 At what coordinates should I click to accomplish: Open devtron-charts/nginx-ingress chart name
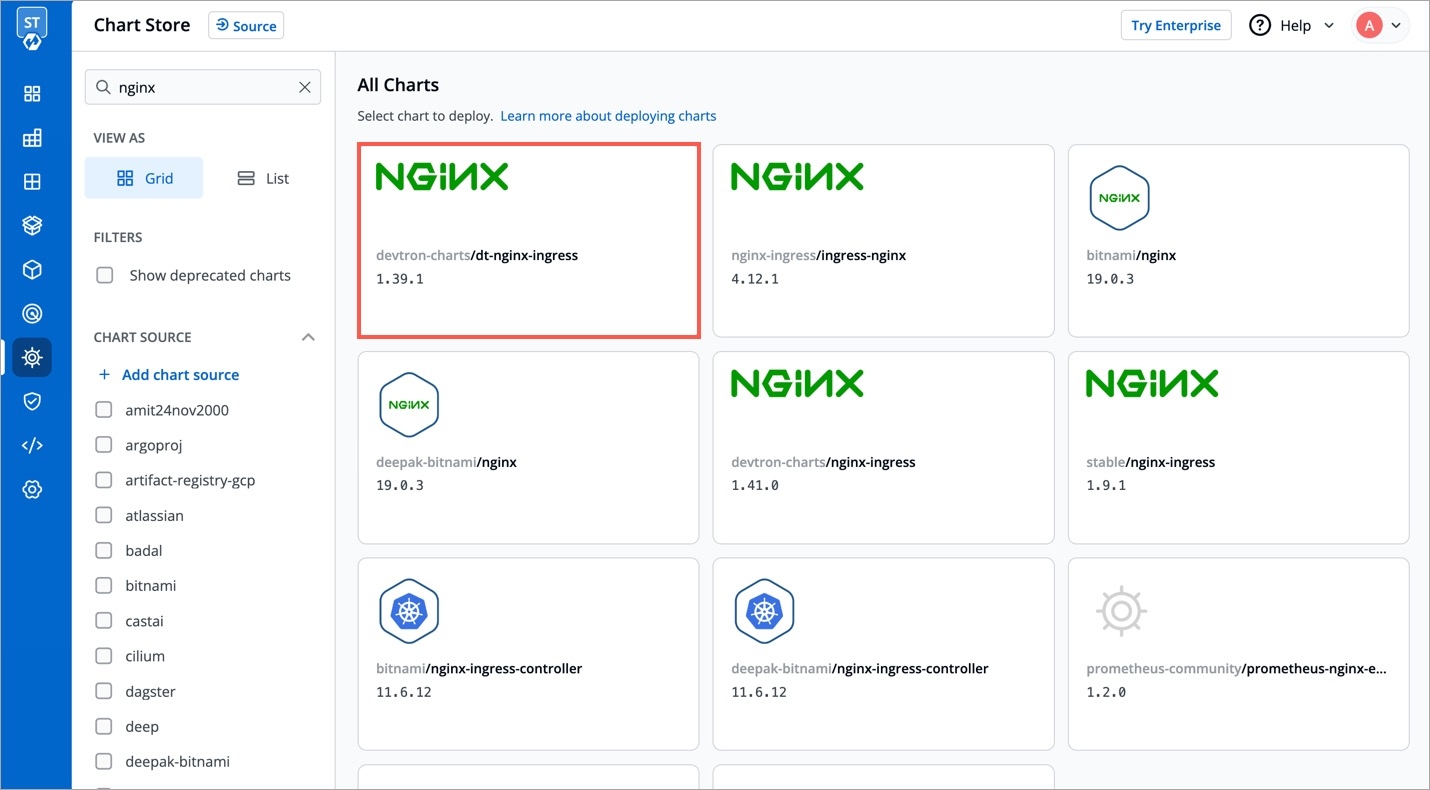point(823,462)
